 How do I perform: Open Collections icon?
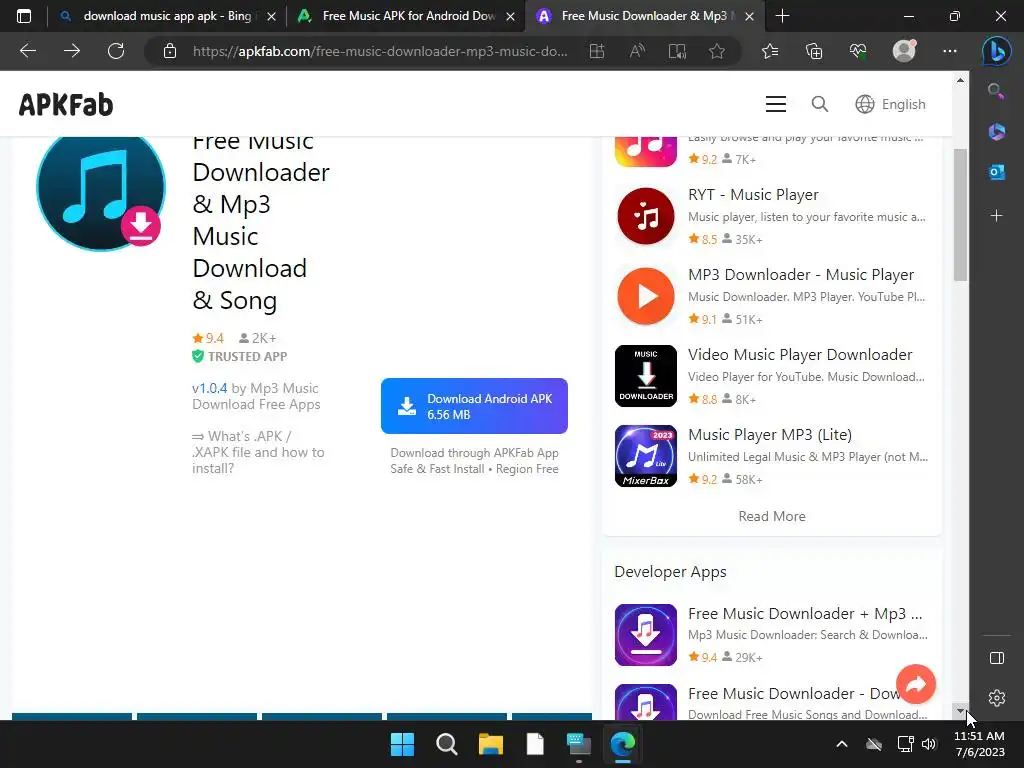coord(814,51)
